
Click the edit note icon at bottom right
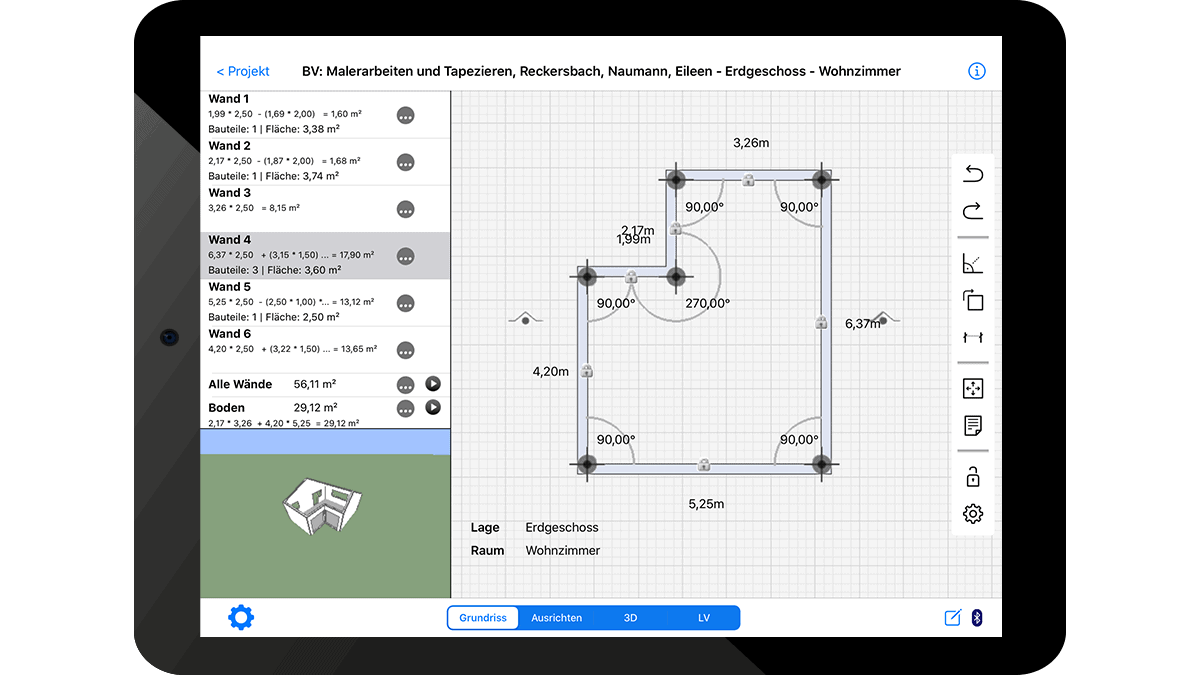click(x=952, y=618)
